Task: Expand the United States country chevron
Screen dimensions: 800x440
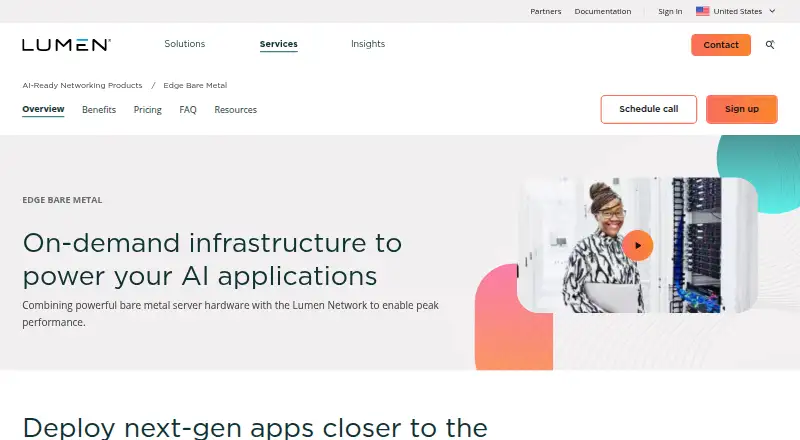Action: (772, 11)
